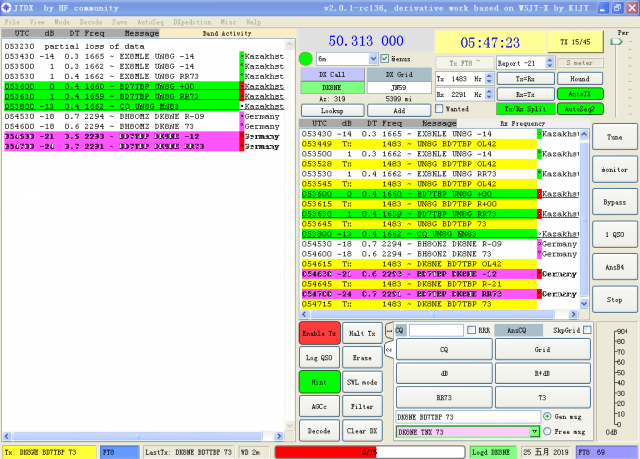Click the Rx=Tx button
Image resolution: width=640 pixels, height=459 pixels.
pos(525,94)
